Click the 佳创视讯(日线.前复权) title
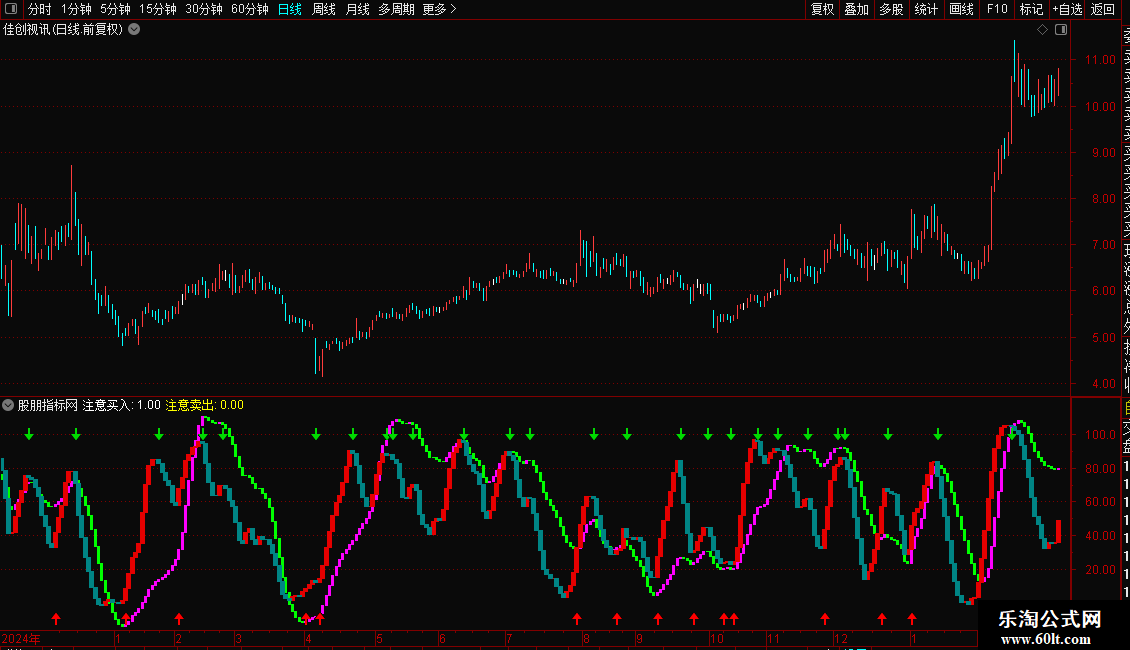Screen dimensions: 1130x650 coord(63,30)
